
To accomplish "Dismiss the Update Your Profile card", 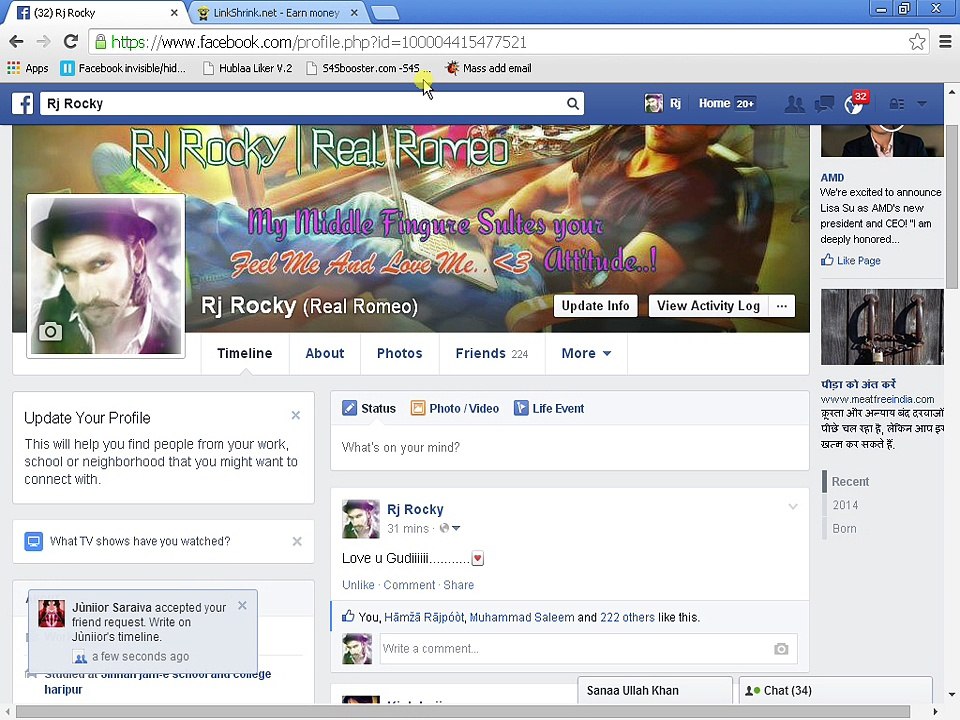I will pos(296,416).
